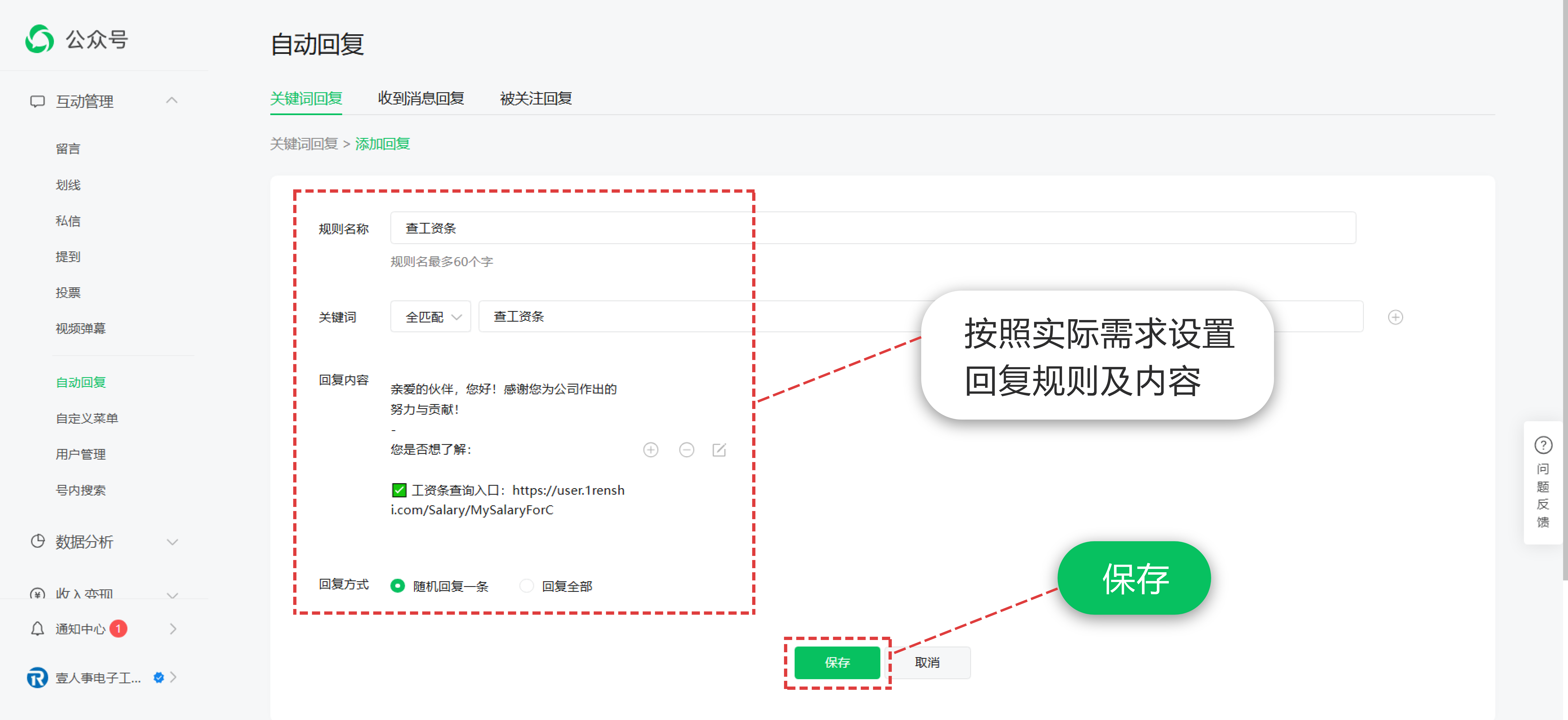Click the add keyword plus icon
This screenshot has width=1568, height=720.
(1395, 317)
